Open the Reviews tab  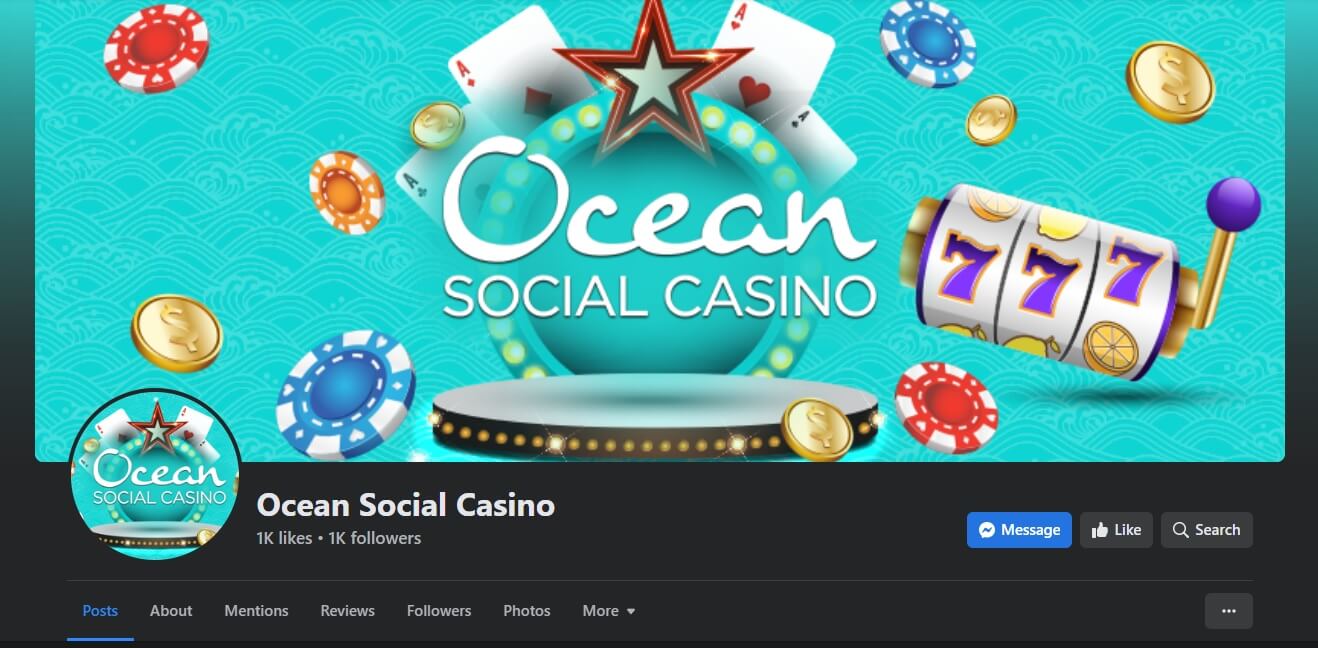(347, 611)
